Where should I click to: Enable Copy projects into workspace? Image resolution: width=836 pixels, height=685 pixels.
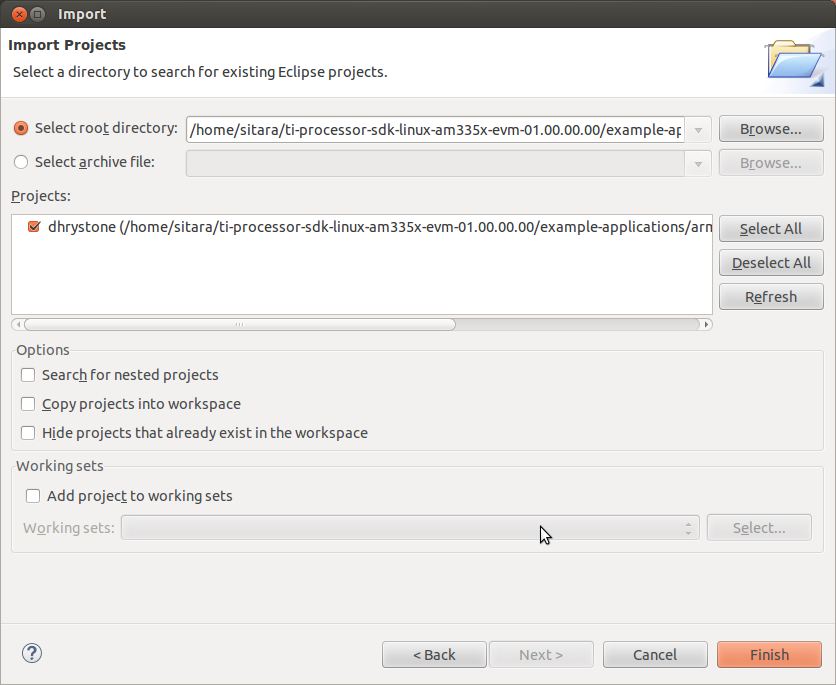(28, 404)
